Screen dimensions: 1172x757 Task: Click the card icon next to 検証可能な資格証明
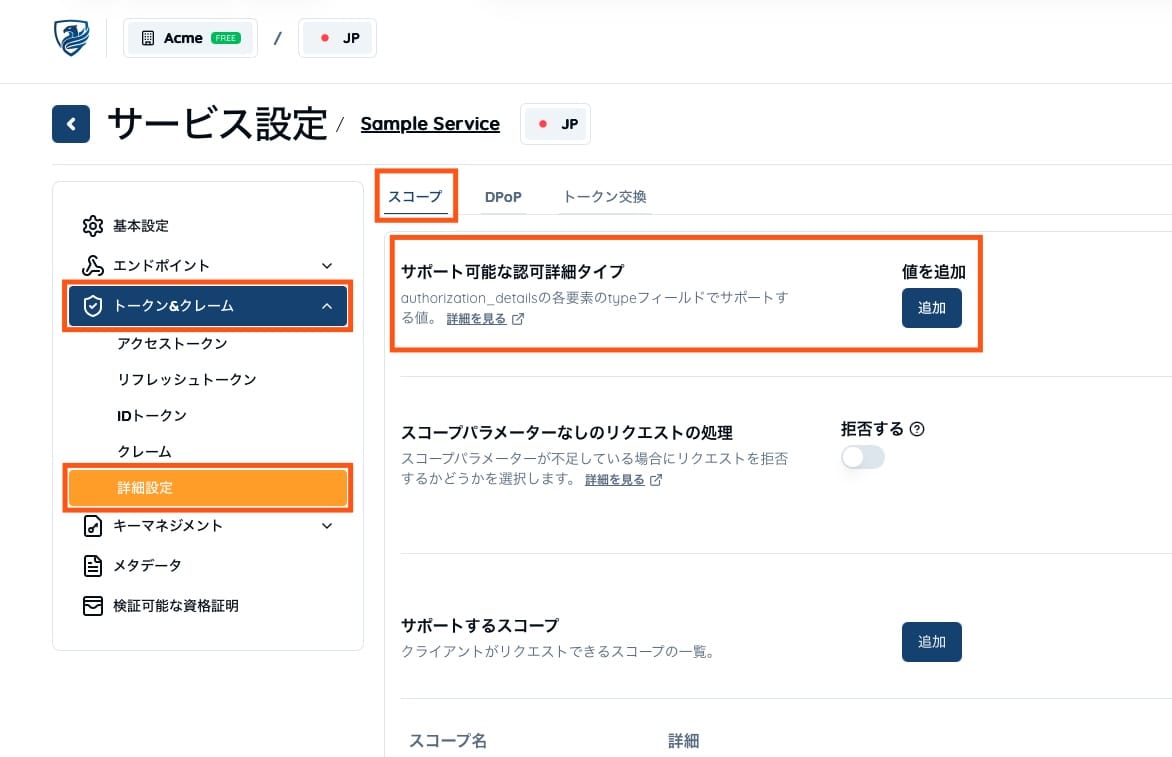[x=93, y=605]
